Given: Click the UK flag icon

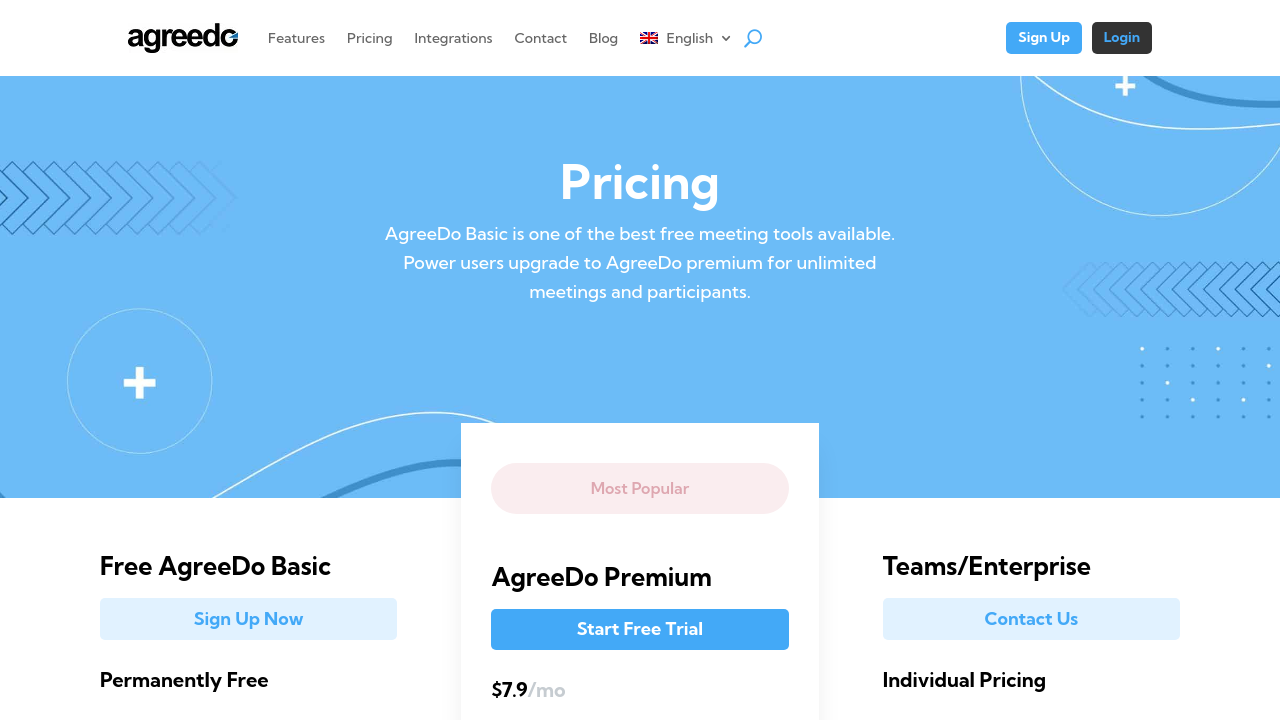Looking at the screenshot, I should [649, 38].
